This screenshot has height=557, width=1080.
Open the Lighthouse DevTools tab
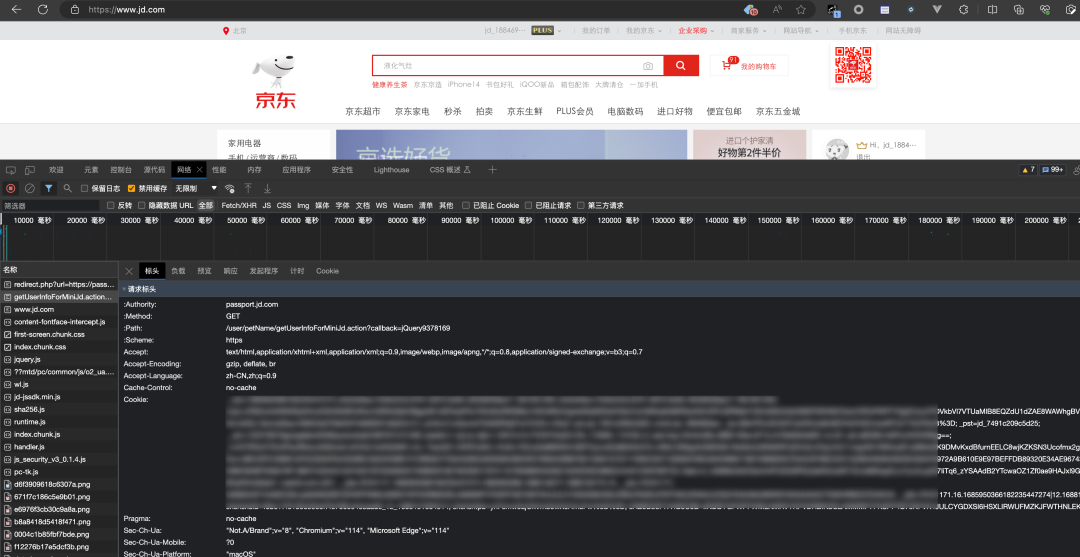click(391, 169)
